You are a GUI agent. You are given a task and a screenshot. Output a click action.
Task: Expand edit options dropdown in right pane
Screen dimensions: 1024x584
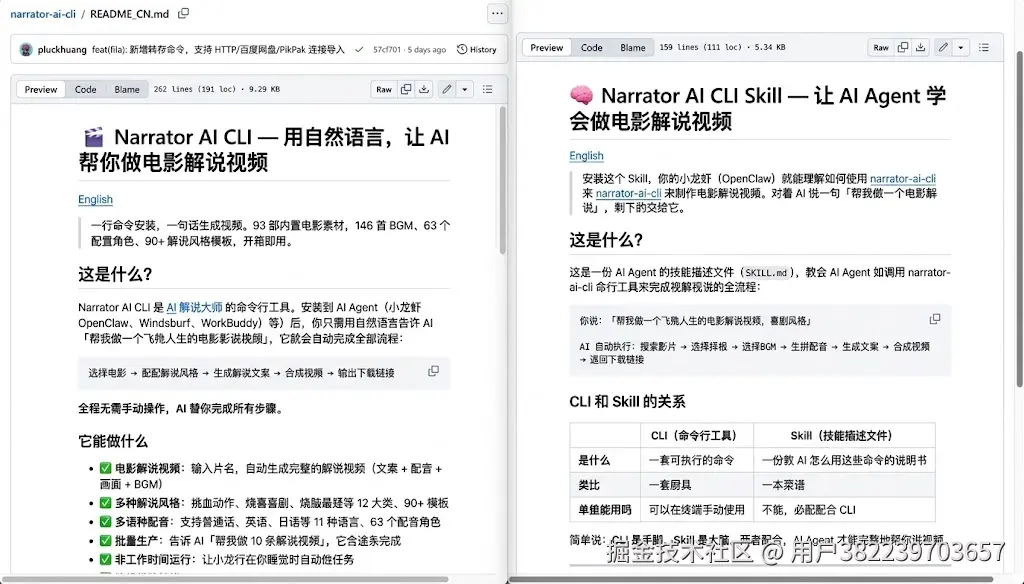(961, 48)
